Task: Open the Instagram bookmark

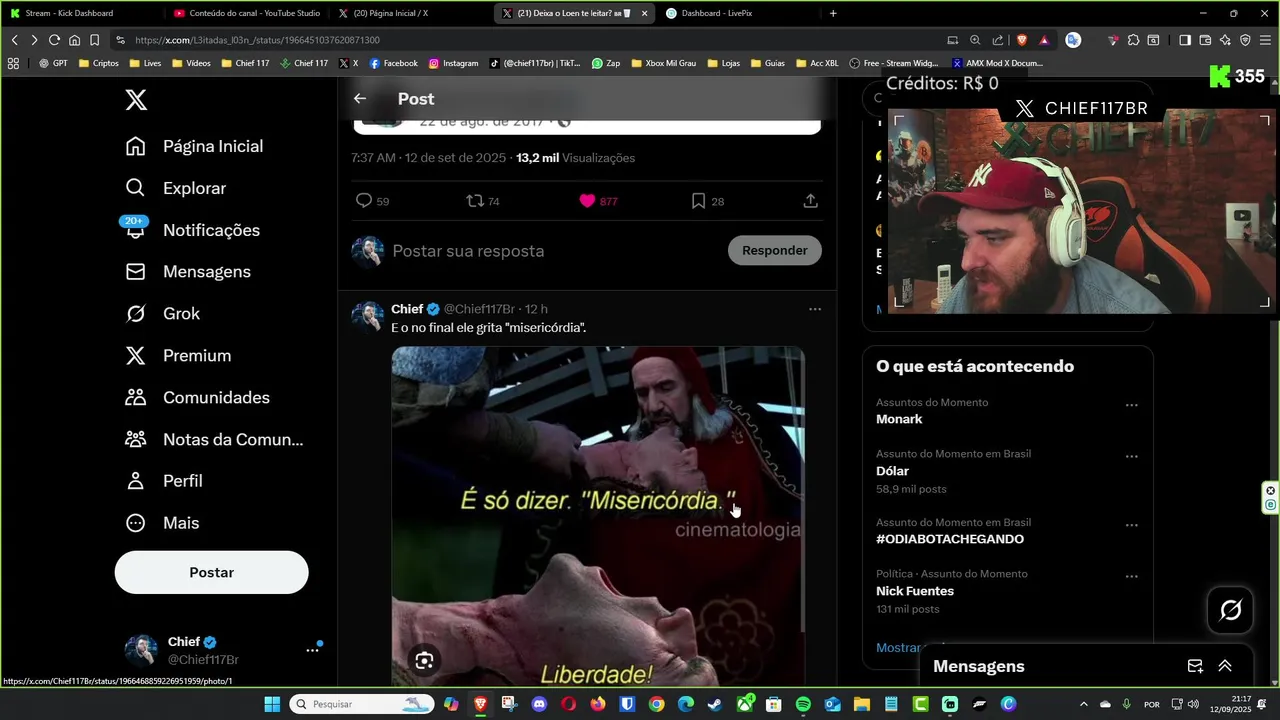Action: point(453,63)
